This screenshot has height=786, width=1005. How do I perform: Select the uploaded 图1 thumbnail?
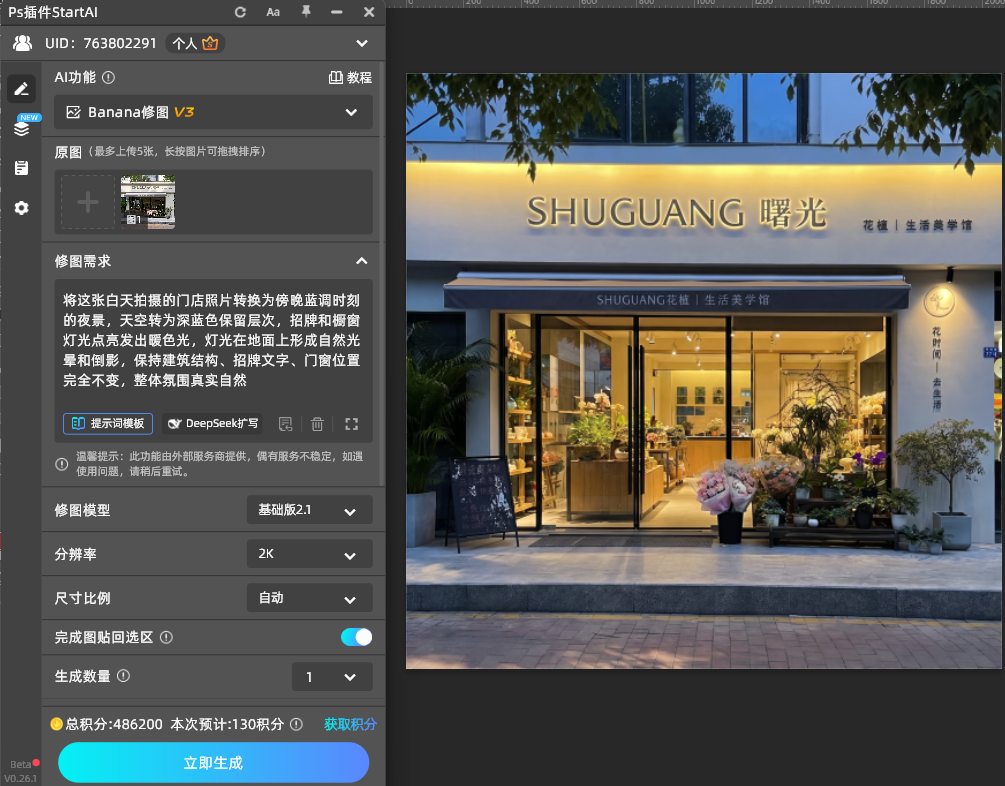point(148,202)
